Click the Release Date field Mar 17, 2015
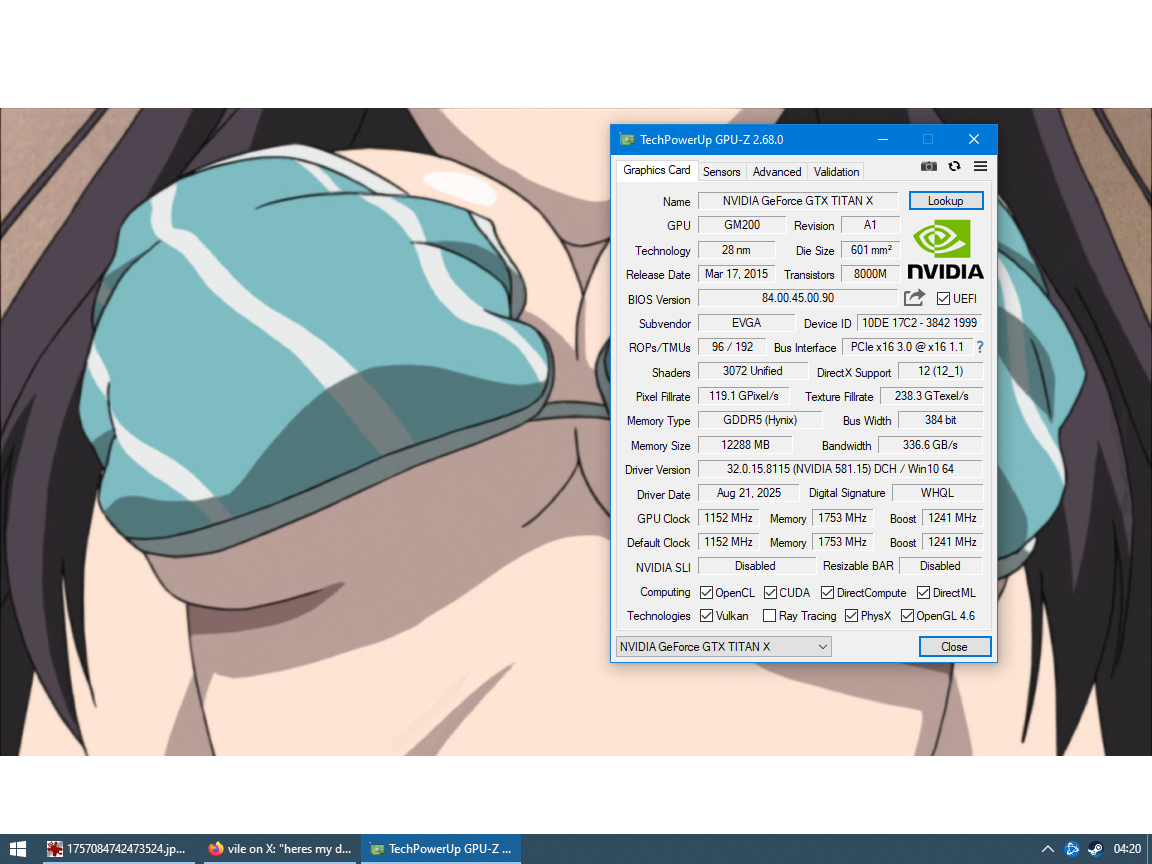The height and width of the screenshot is (864, 1152). pyautogui.click(x=736, y=274)
